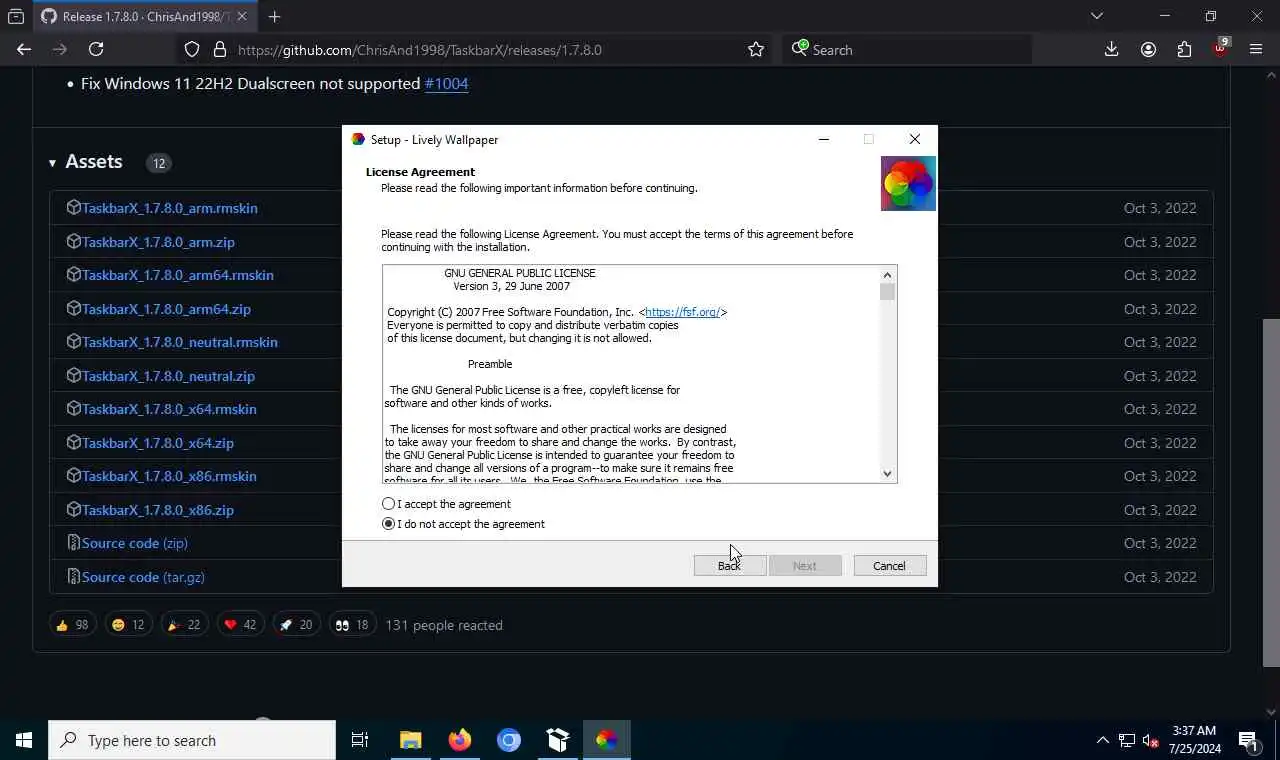The height and width of the screenshot is (760, 1280).
Task: Select 'I do not accept the agreement' option
Action: click(388, 524)
